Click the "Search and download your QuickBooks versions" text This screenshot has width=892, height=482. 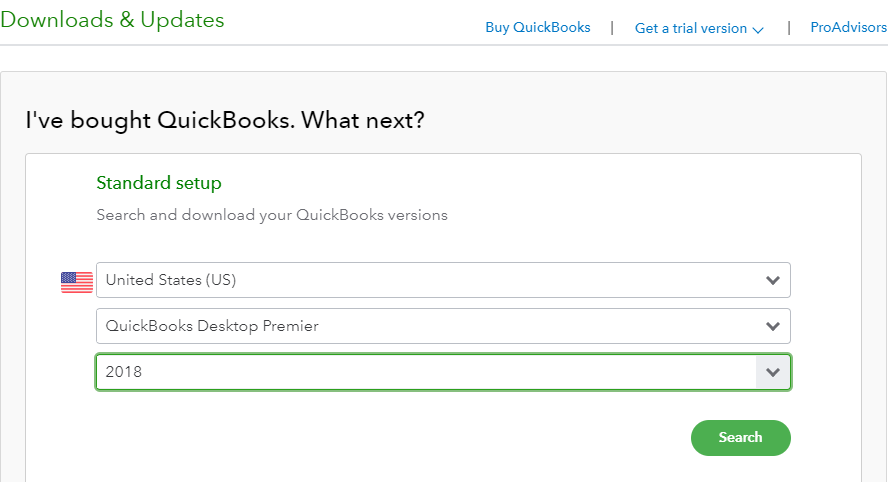[x=272, y=215]
